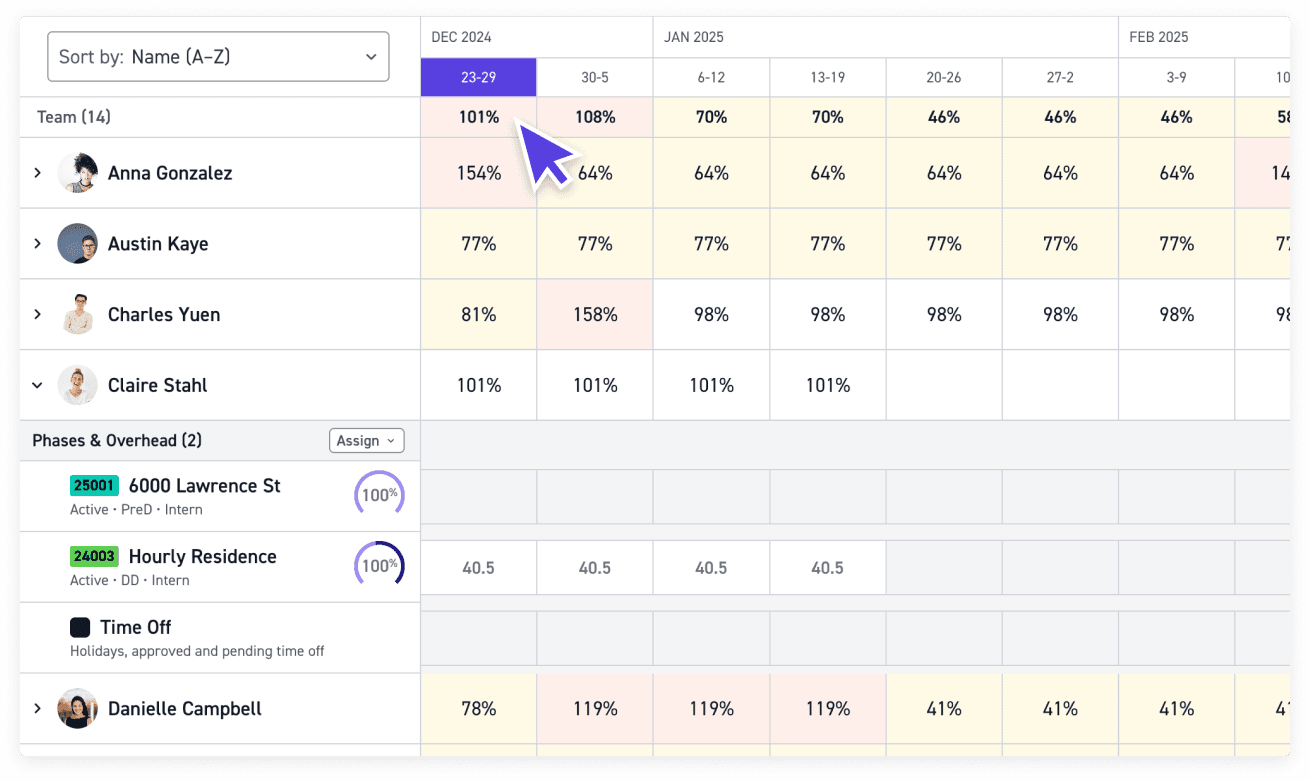Click Claire Stahl's avatar photo
The width and height of the screenshot is (1310, 781).
pyautogui.click(x=78, y=385)
